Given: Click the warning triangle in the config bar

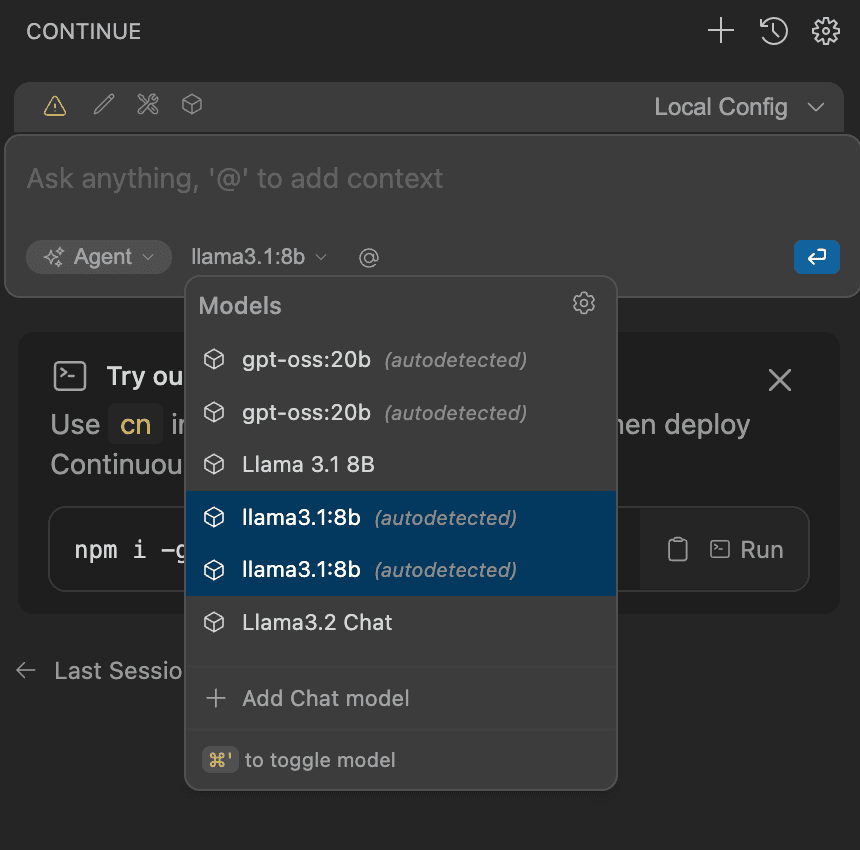Looking at the screenshot, I should tap(54, 105).
